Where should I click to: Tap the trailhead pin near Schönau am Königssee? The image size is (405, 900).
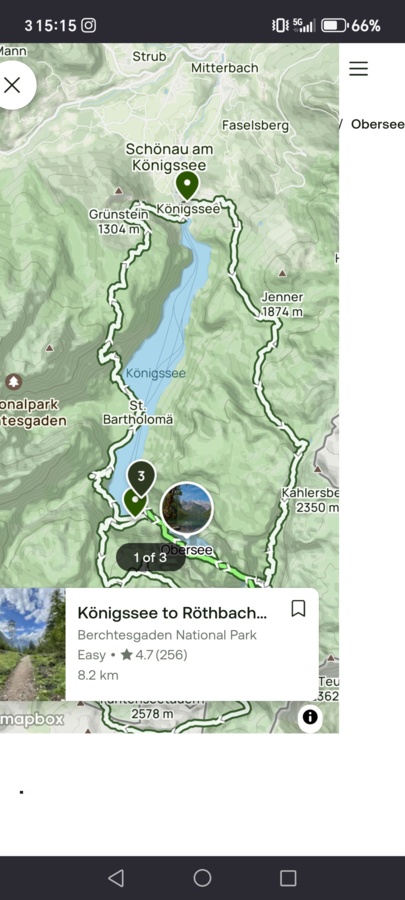[187, 185]
